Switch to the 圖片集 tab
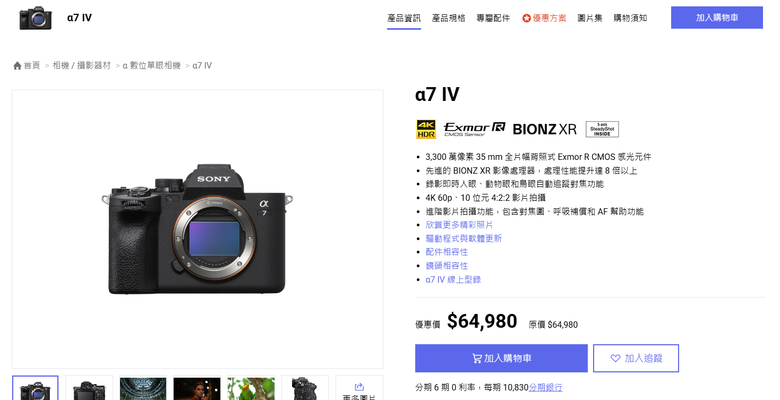Screen dimensions: 780x400 coord(590,18)
